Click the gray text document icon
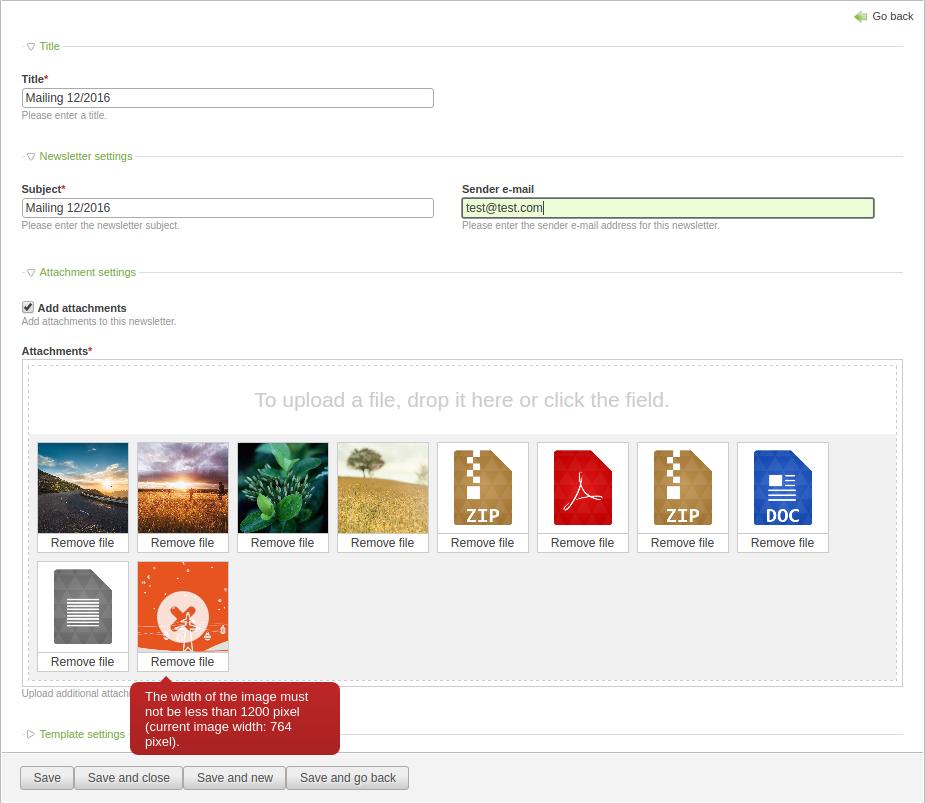Image resolution: width=925 pixels, height=803 pixels. coord(83,607)
